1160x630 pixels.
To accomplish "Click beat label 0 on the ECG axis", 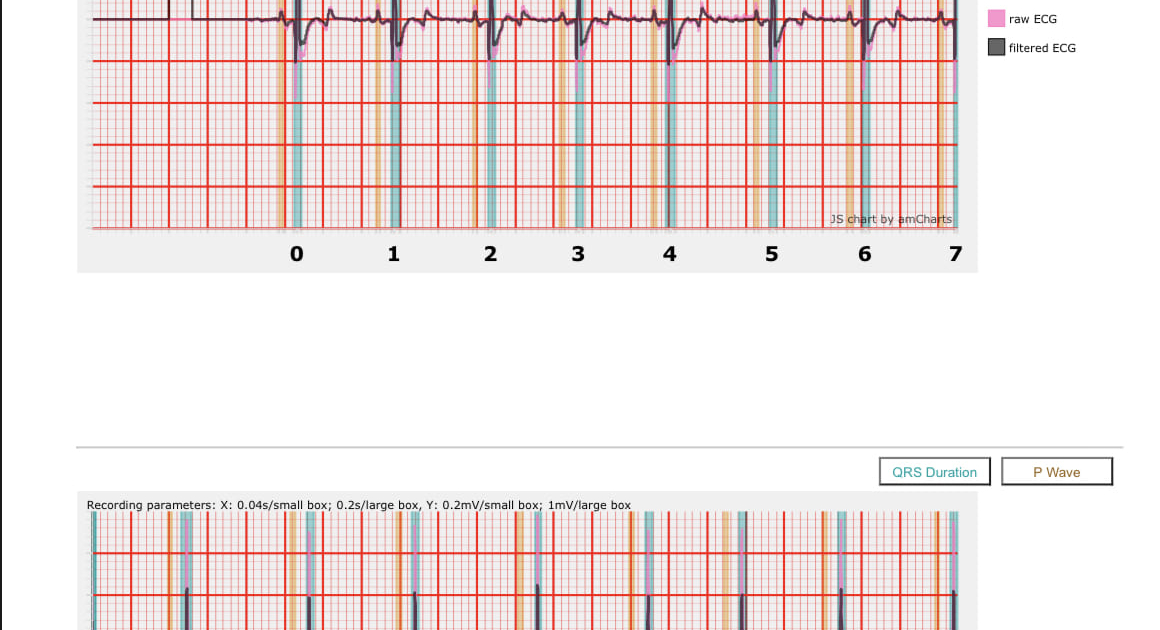I will point(296,254).
